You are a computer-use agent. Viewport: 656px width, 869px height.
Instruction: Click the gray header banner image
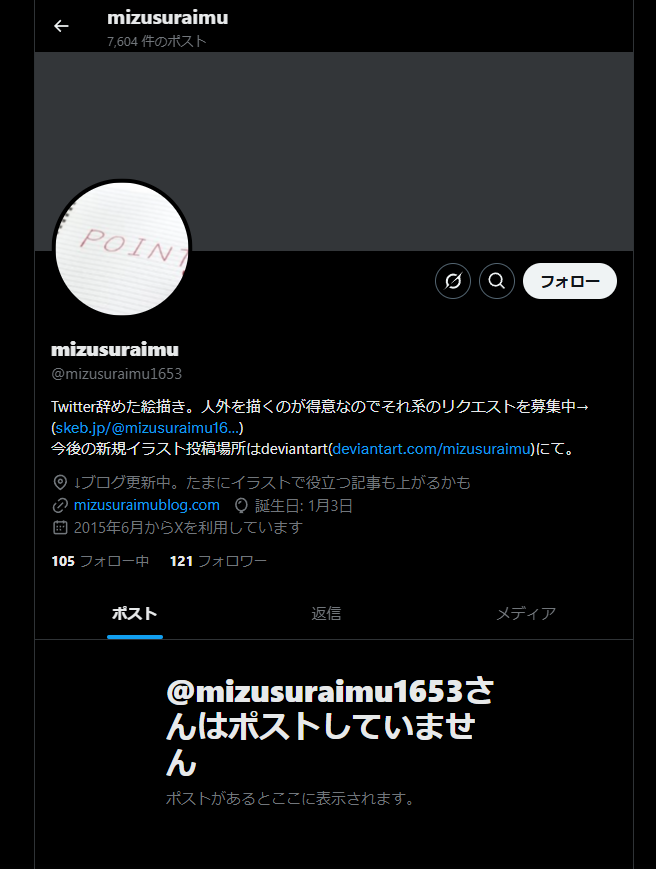pyautogui.click(x=334, y=151)
